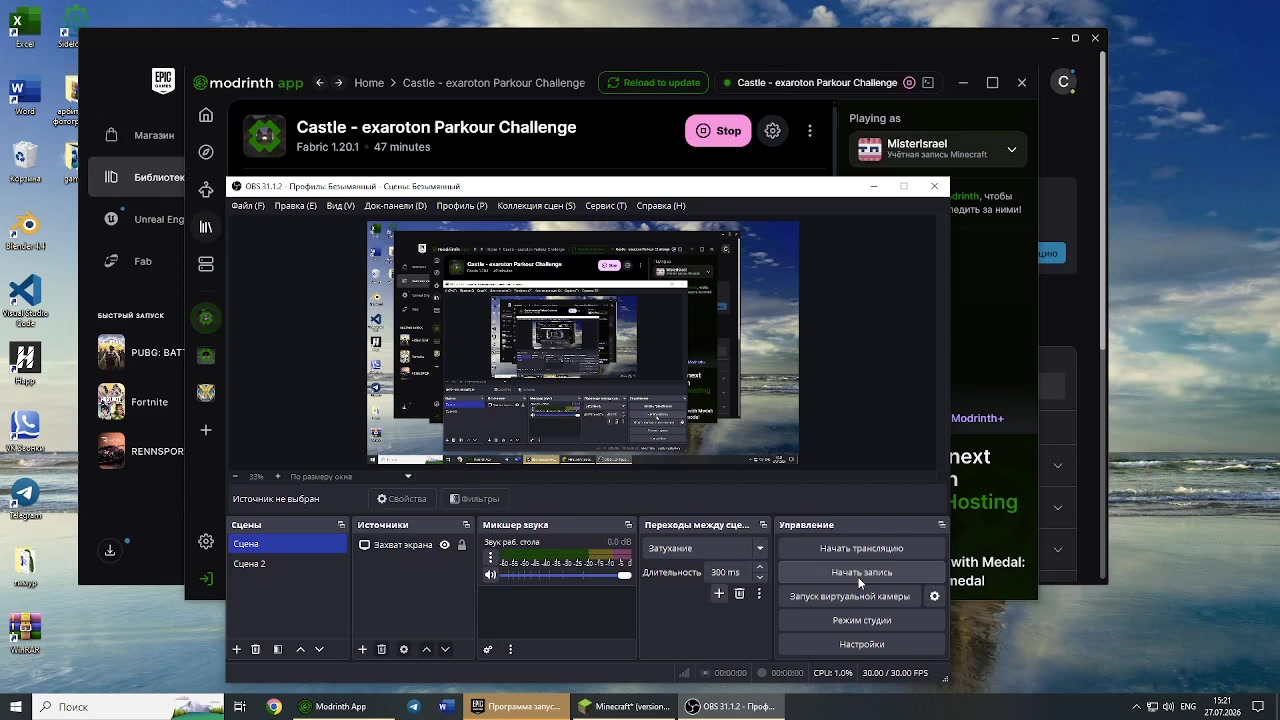Open preview scaling dropdown По размеру окна
Screen dimensions: 1280x720
pos(350,477)
